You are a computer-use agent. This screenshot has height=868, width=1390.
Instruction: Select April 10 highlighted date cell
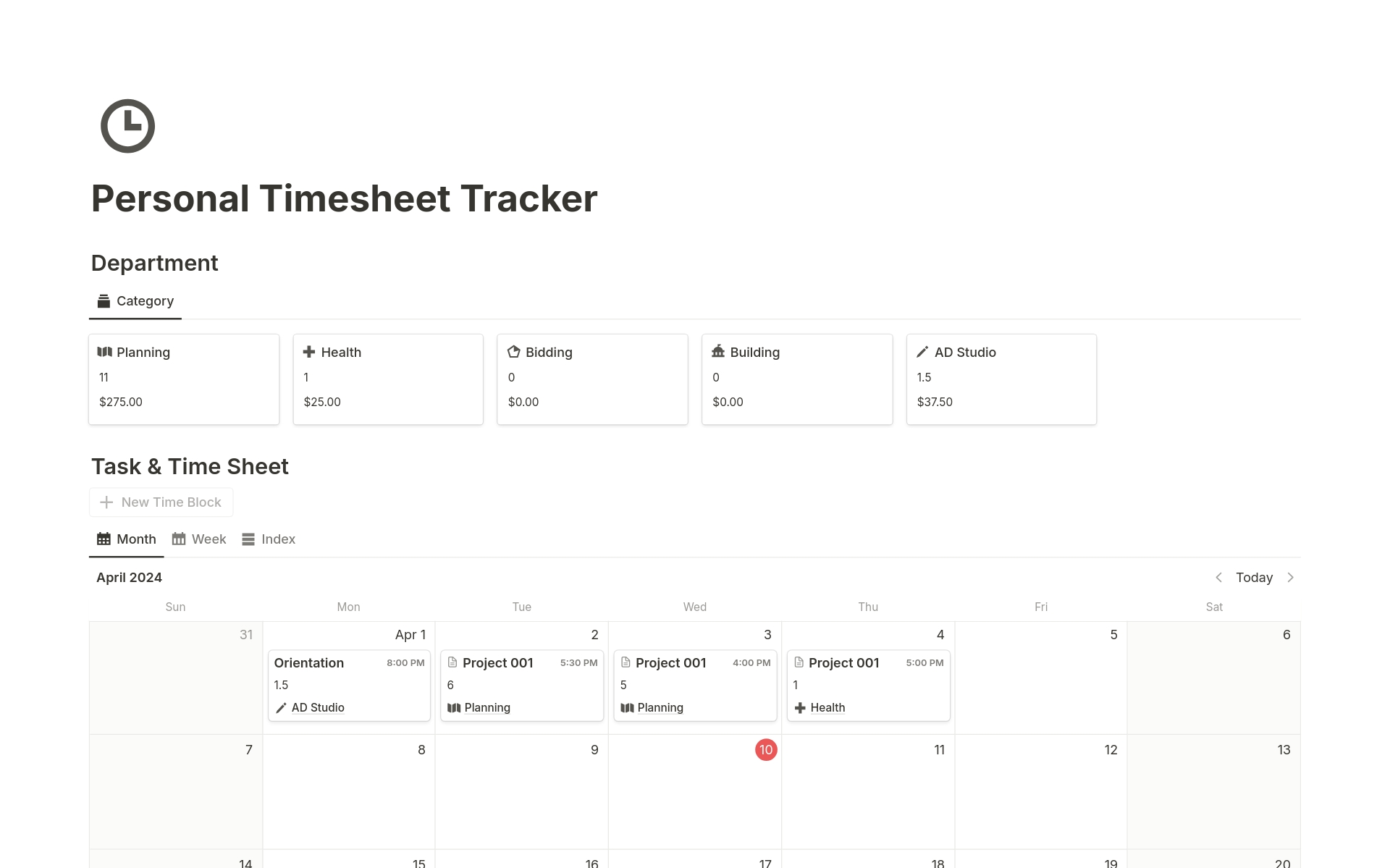point(766,749)
